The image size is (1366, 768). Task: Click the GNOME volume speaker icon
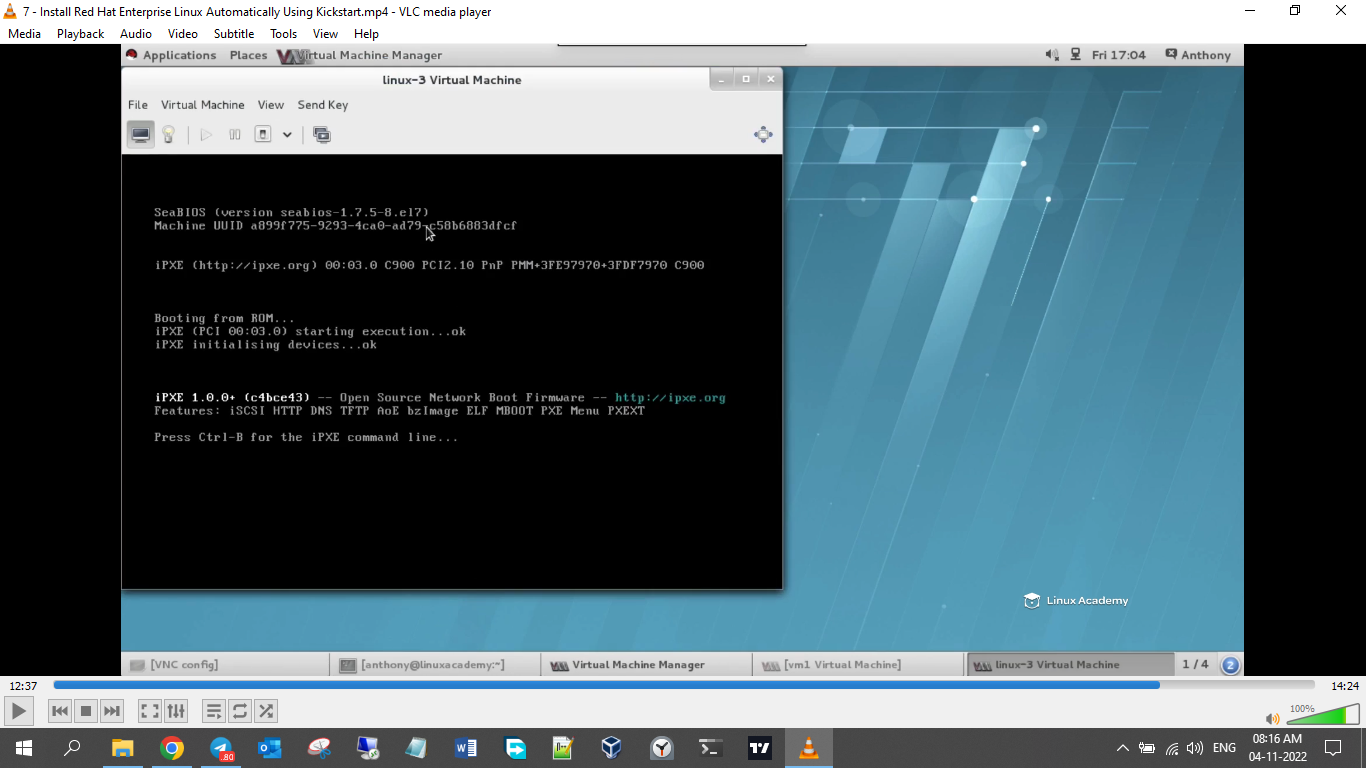coord(1052,55)
